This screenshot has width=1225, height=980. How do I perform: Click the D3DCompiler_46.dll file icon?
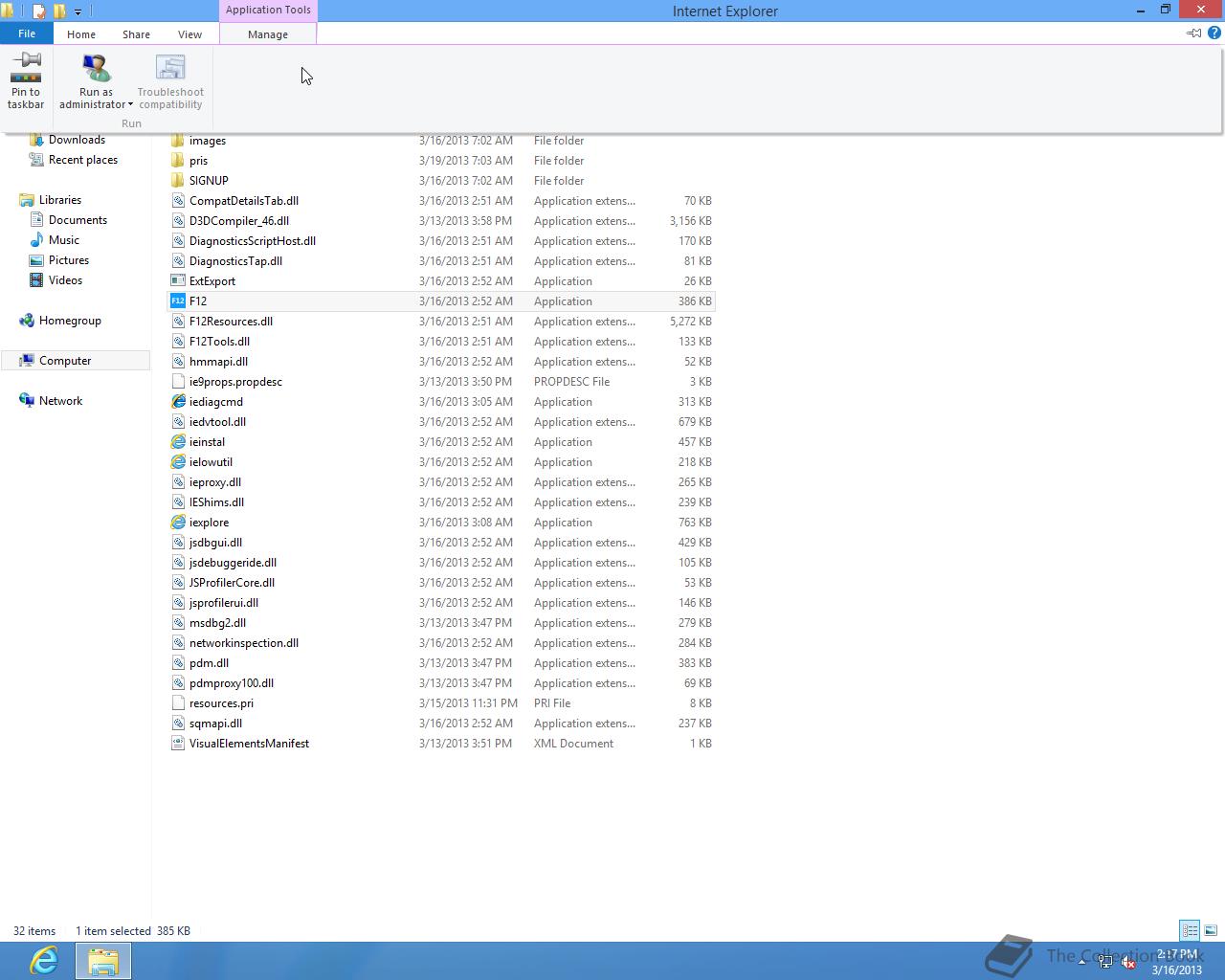coord(177,221)
